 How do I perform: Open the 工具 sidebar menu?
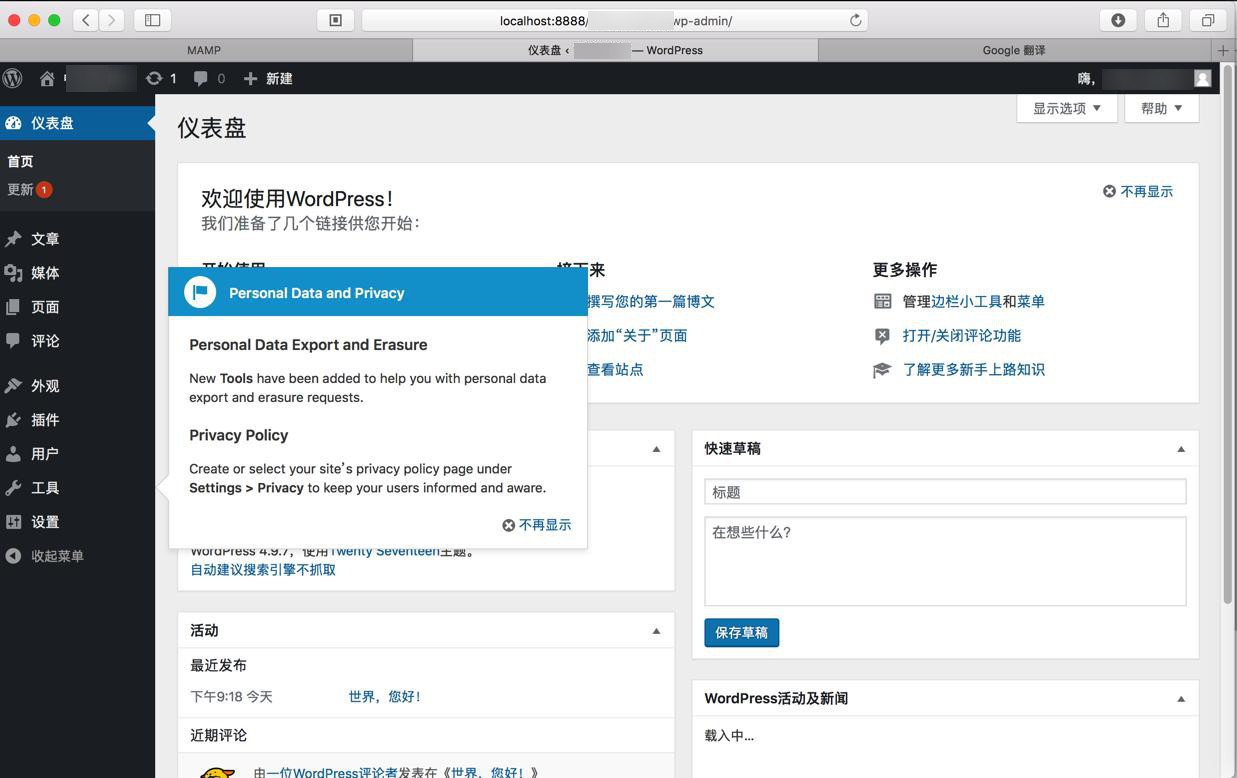77,488
